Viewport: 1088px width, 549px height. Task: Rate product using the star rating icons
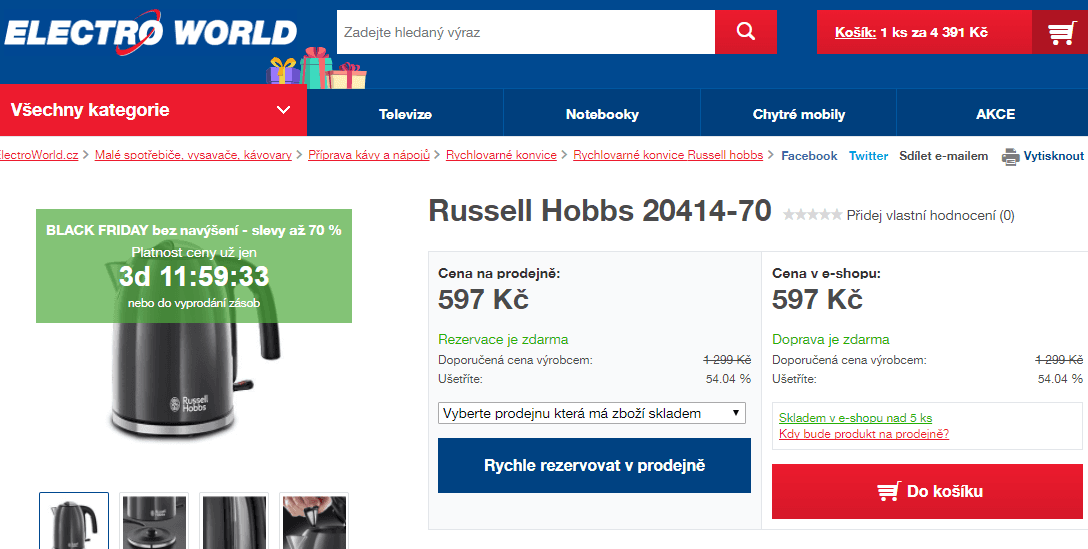(813, 215)
